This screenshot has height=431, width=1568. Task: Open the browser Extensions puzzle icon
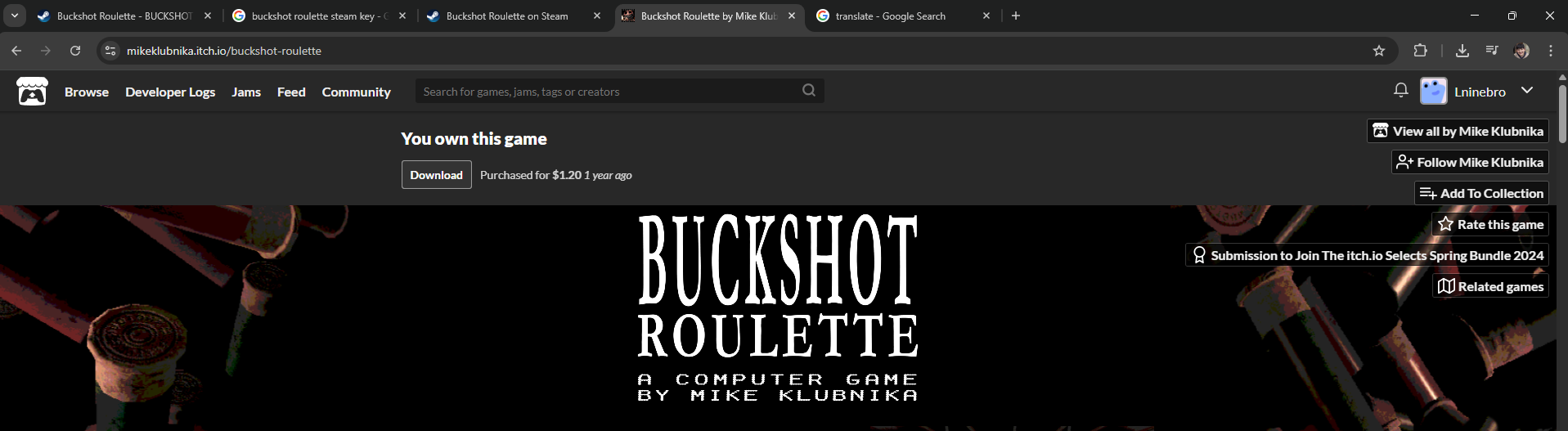[x=1420, y=51]
